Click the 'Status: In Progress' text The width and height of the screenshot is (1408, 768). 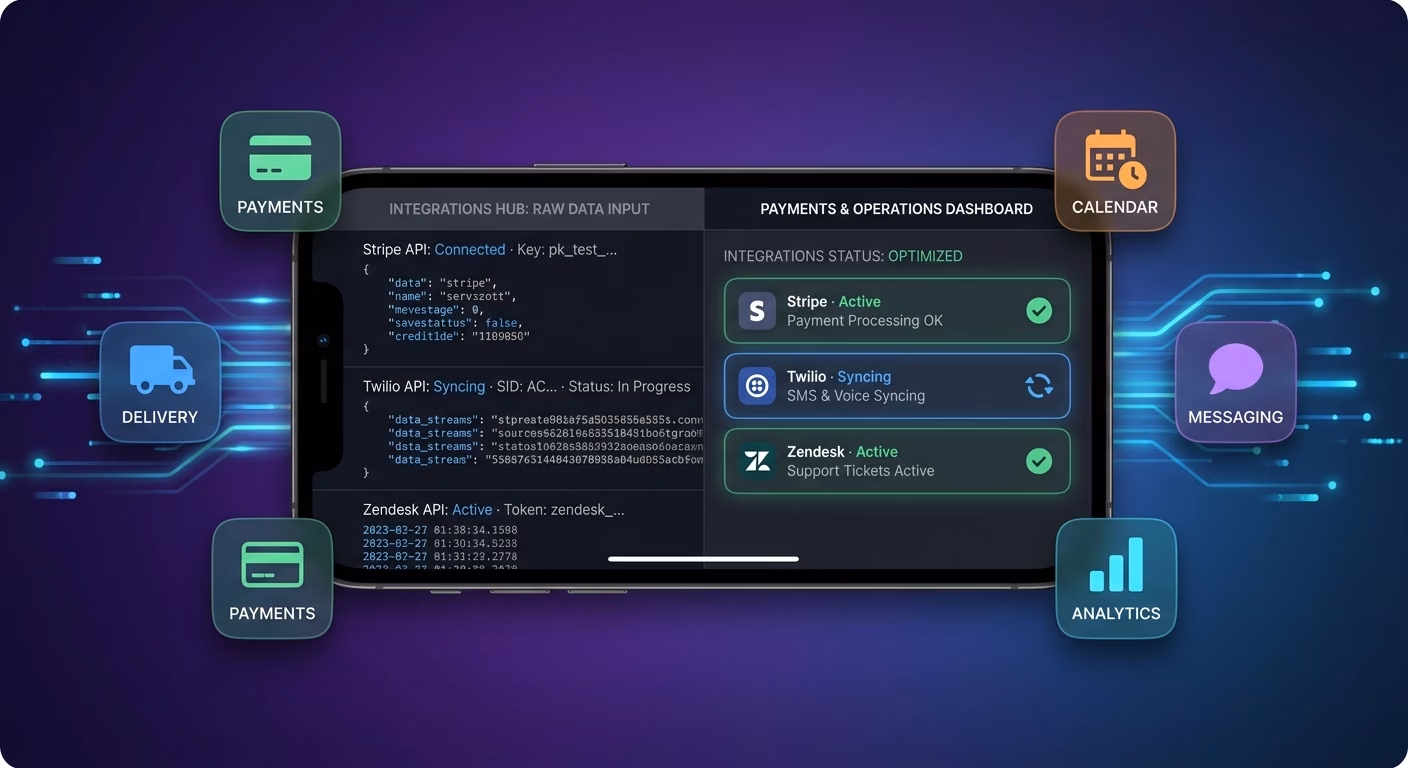(629, 387)
